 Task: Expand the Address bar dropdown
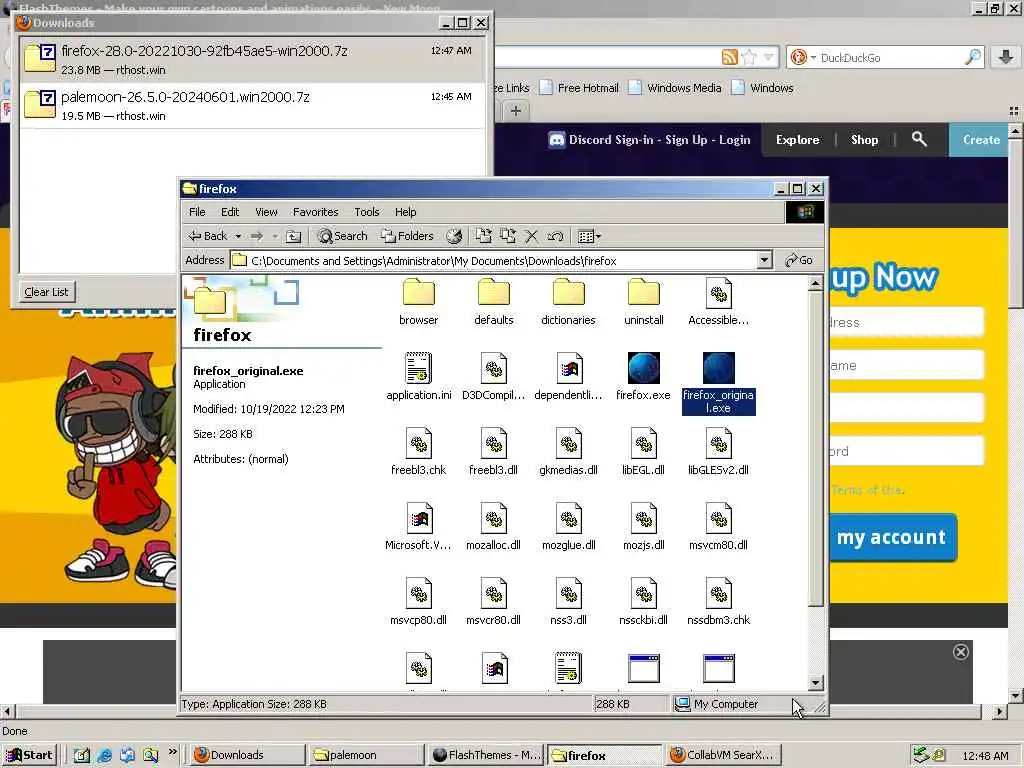pos(765,260)
